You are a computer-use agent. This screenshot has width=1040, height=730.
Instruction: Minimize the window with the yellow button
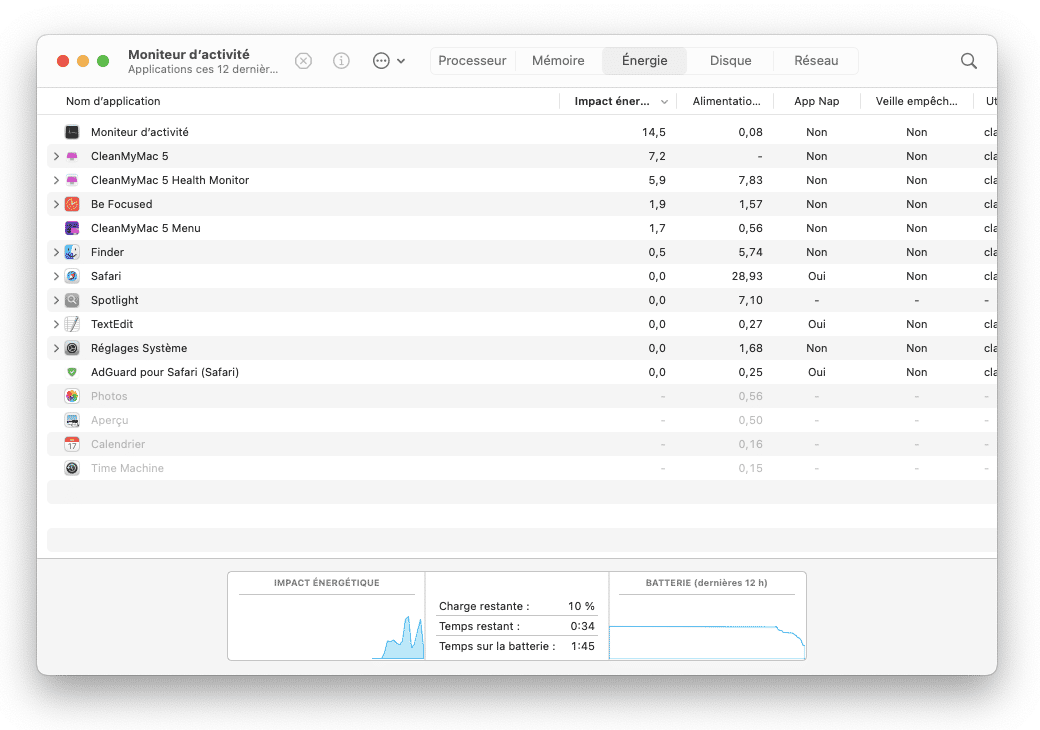(x=83, y=61)
